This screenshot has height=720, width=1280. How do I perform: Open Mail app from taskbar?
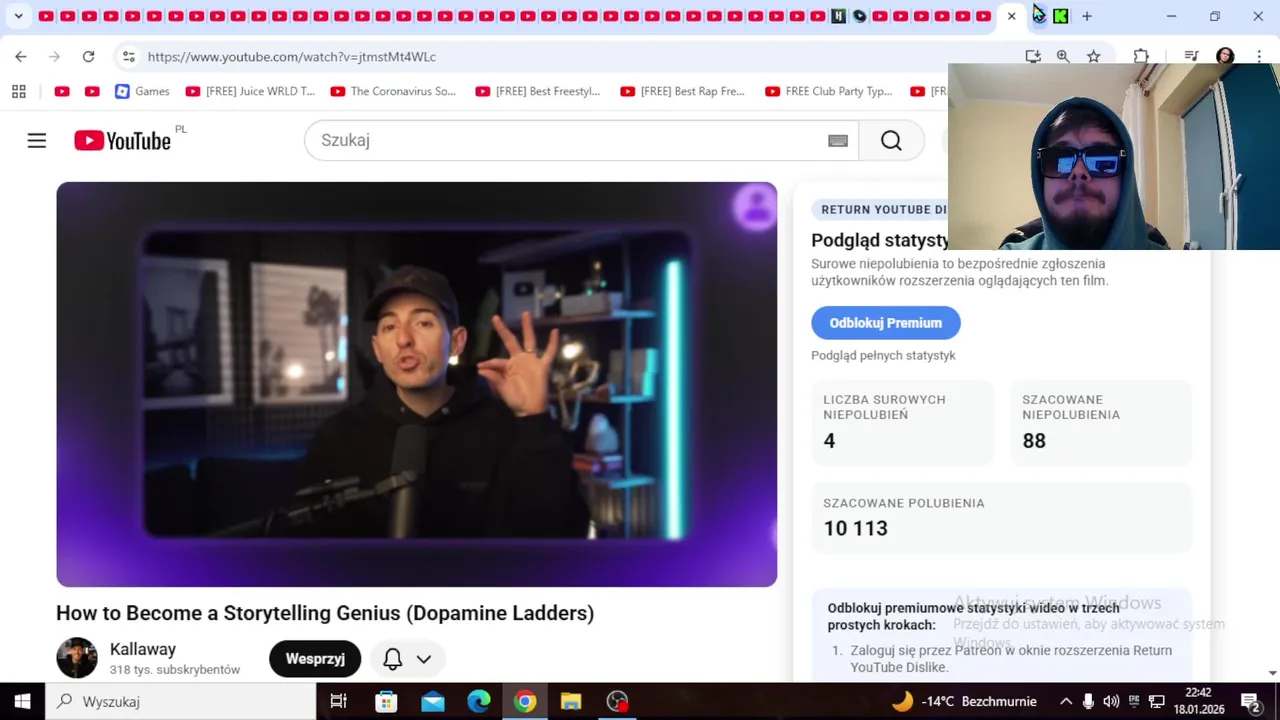pyautogui.click(x=432, y=701)
